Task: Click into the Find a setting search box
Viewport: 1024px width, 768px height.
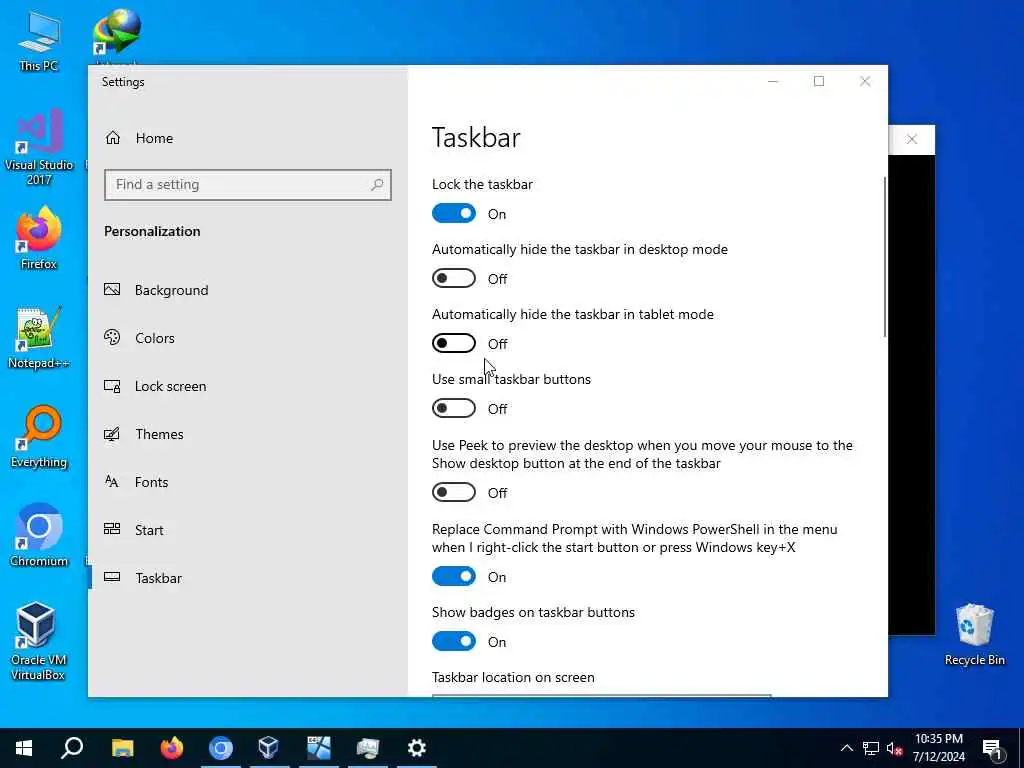Action: click(x=248, y=185)
